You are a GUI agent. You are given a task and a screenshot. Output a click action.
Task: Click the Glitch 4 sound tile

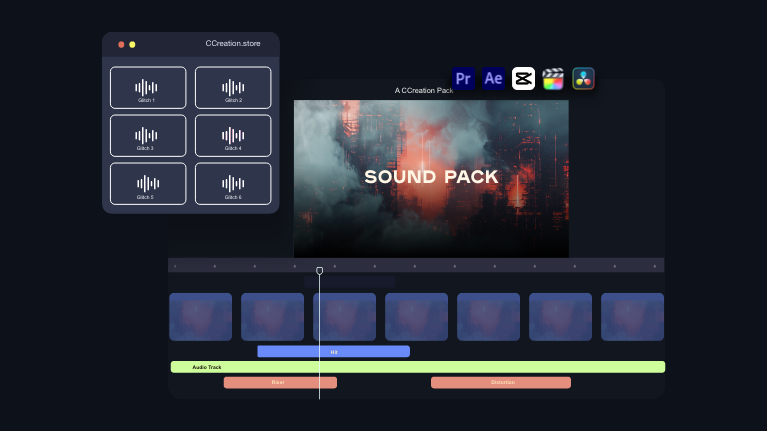pyautogui.click(x=233, y=136)
